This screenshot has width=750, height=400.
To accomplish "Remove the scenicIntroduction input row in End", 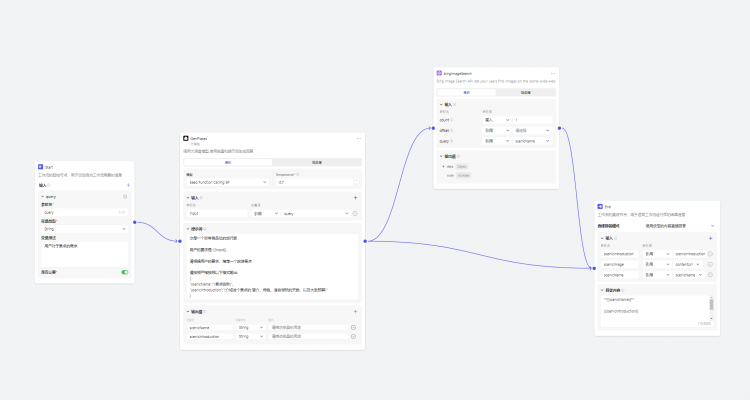I will tap(710, 254).
